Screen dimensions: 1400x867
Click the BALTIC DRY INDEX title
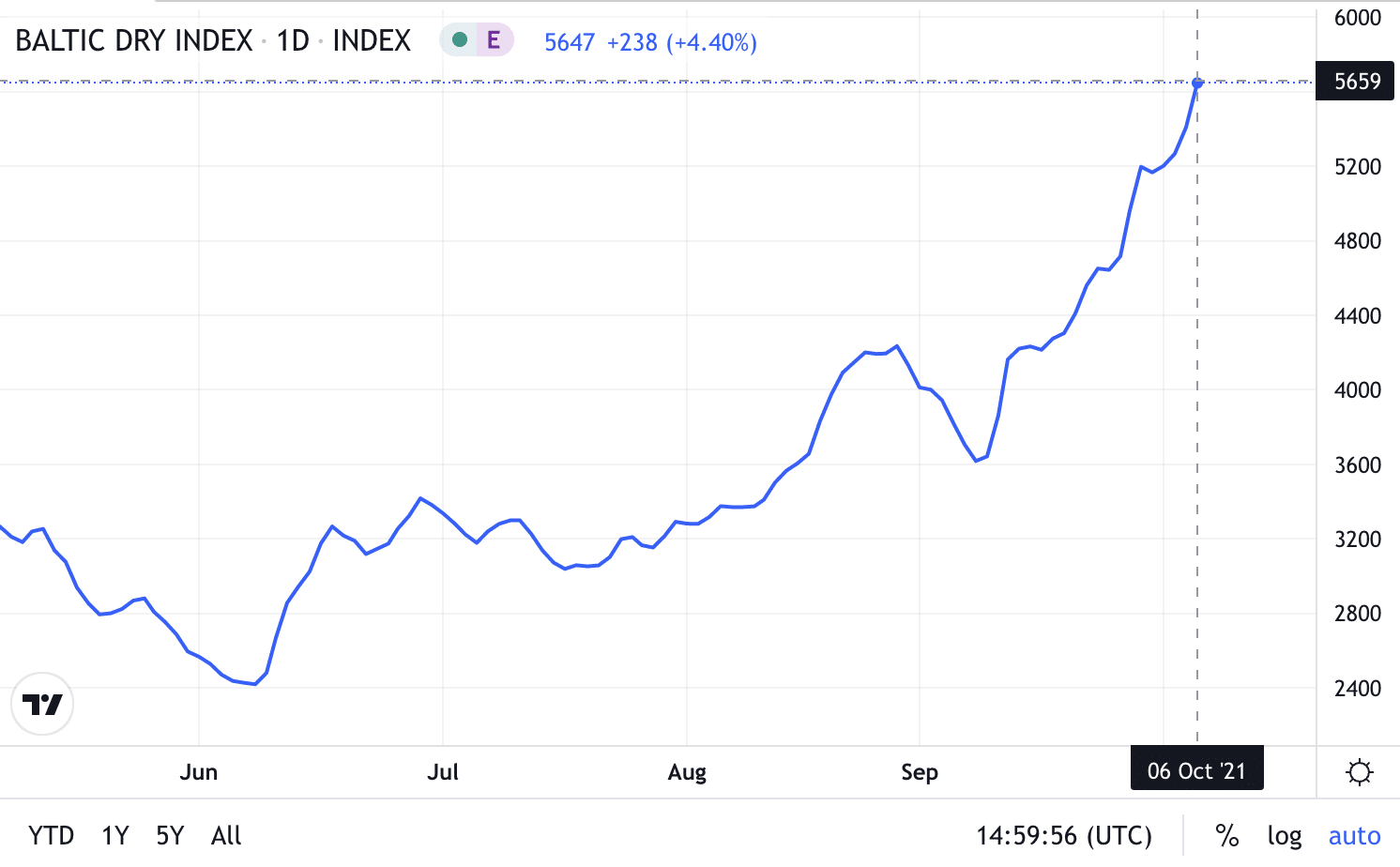[x=134, y=40]
